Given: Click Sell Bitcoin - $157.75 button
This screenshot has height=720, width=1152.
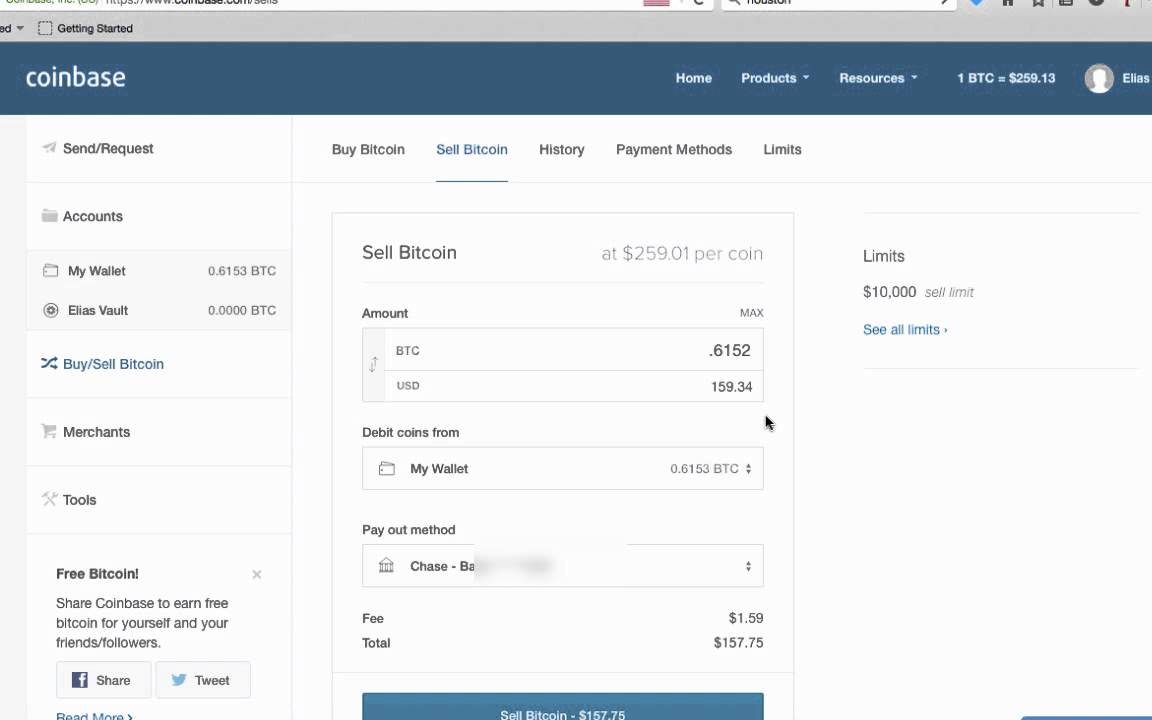Looking at the screenshot, I should pyautogui.click(x=563, y=707).
